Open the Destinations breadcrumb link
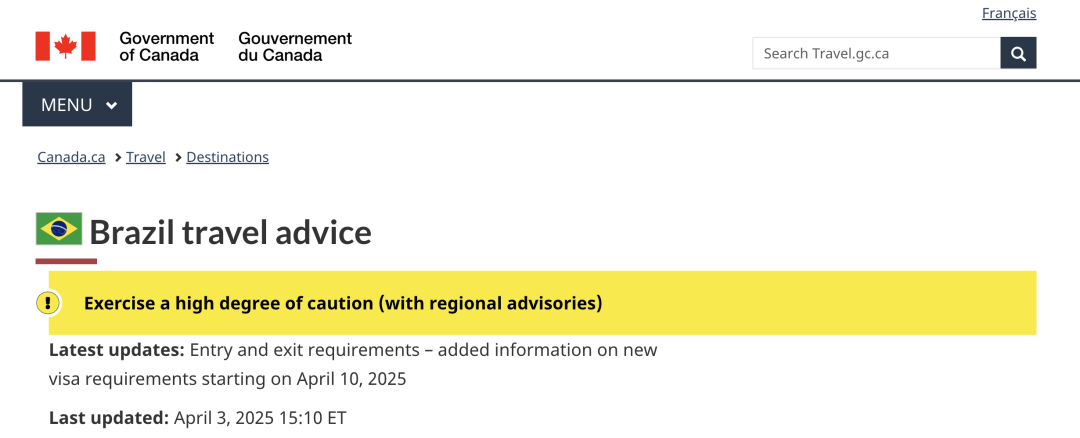This screenshot has width=1080, height=438. pos(228,157)
